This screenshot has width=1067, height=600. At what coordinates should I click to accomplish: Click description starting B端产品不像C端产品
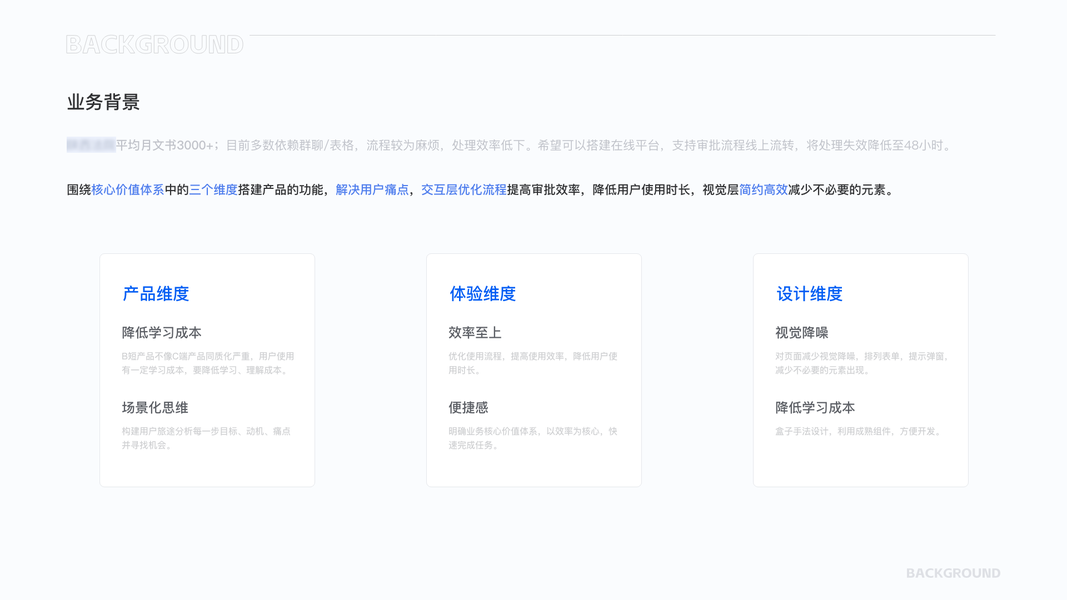[208, 363]
